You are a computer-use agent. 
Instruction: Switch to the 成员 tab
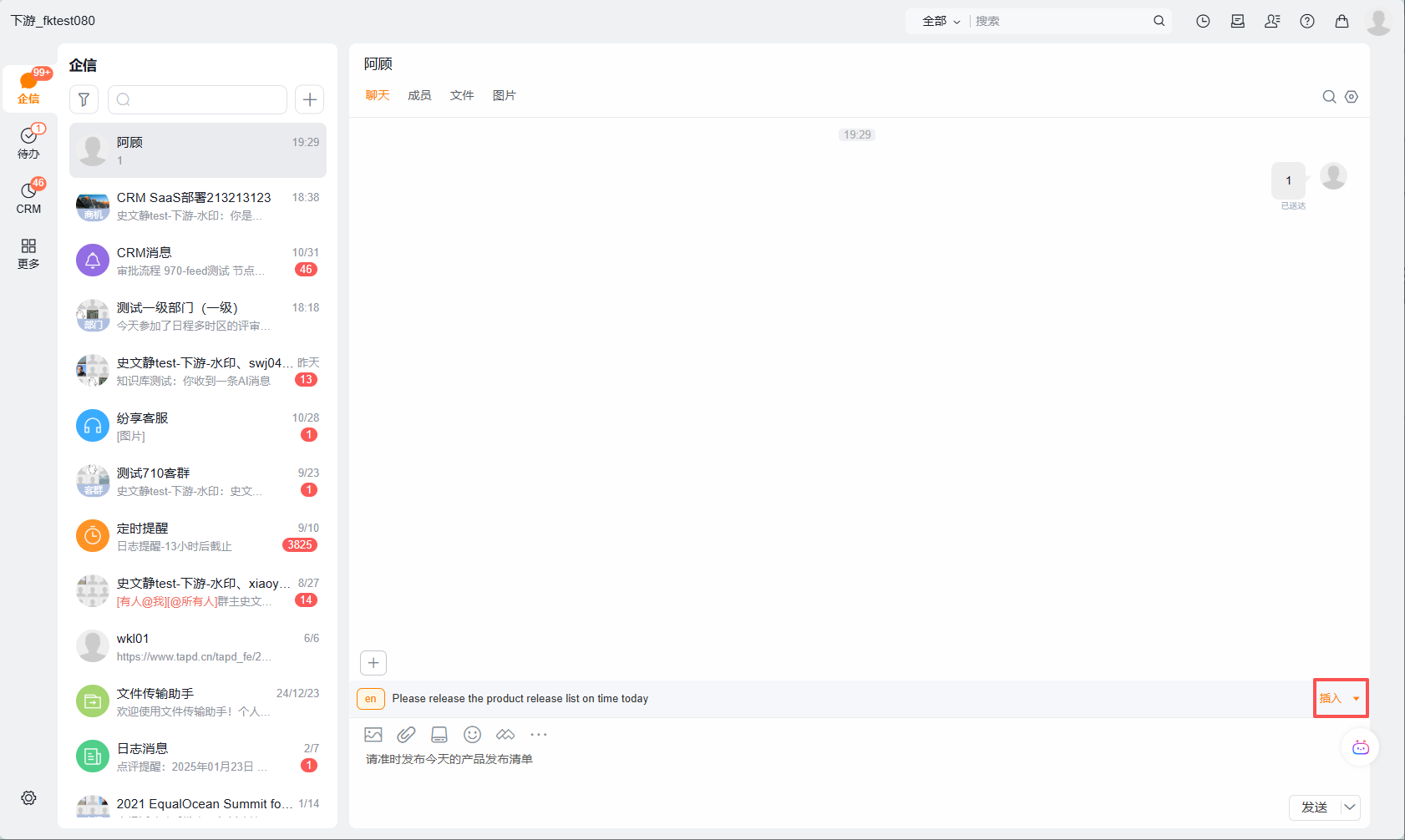tap(419, 95)
